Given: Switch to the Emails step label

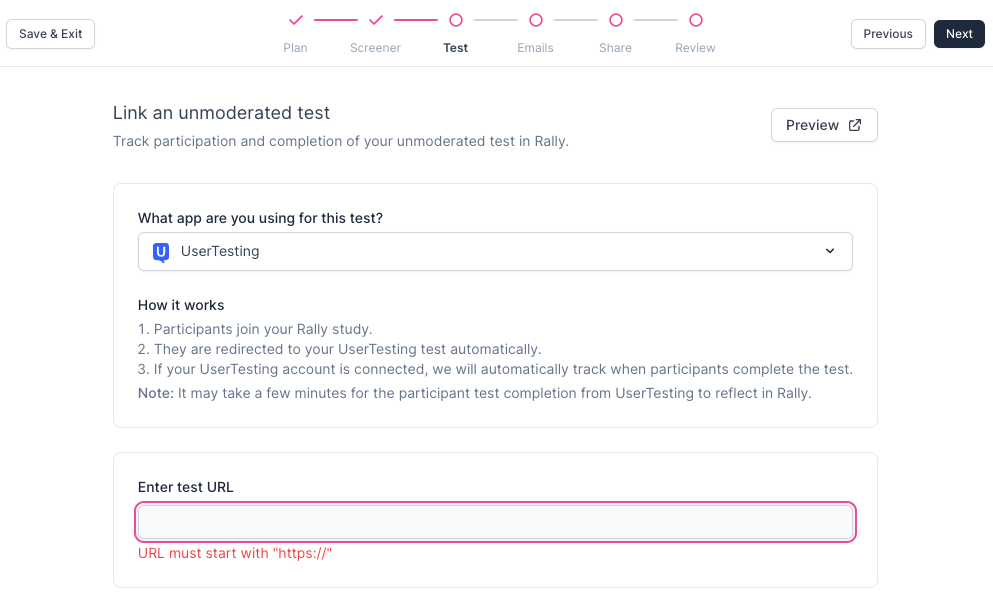Looking at the screenshot, I should [x=535, y=48].
